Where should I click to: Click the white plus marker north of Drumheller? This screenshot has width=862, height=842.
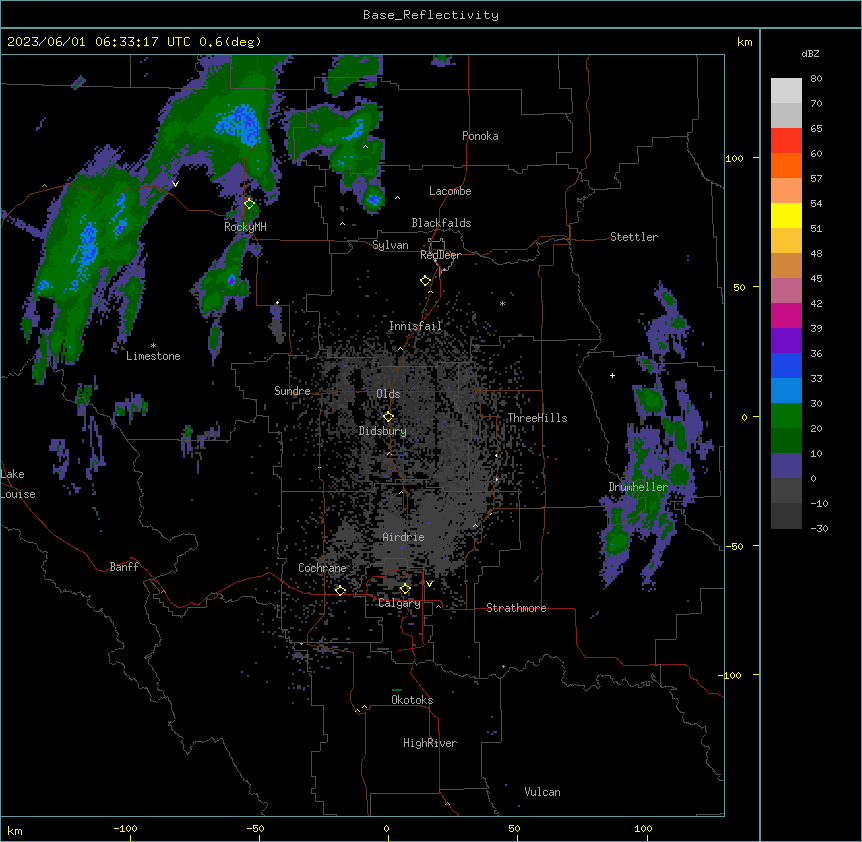(612, 375)
